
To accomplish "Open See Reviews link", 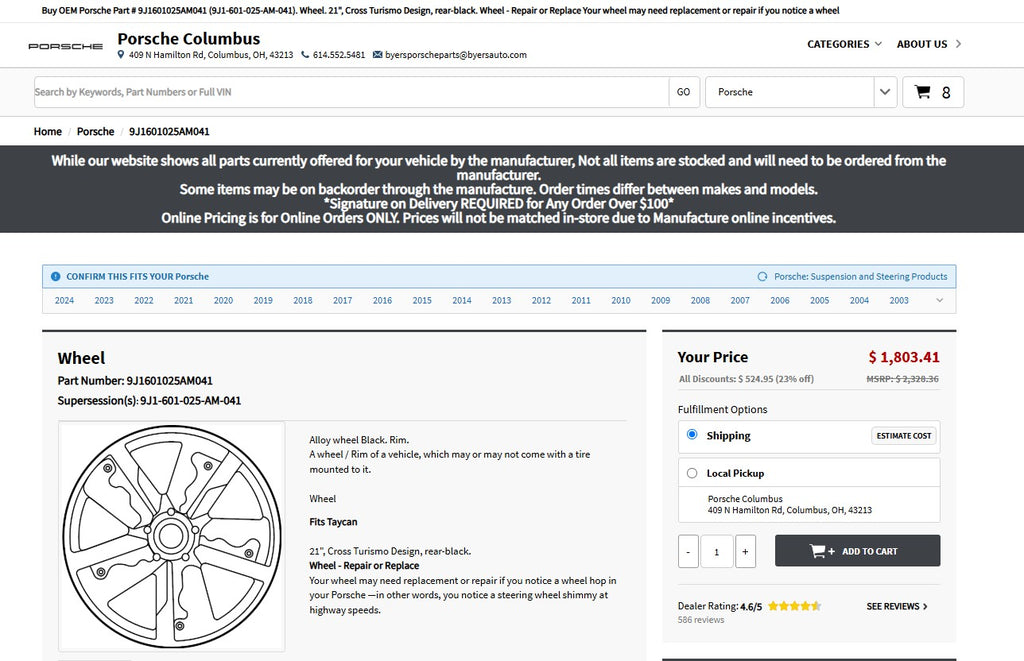I will (x=897, y=606).
